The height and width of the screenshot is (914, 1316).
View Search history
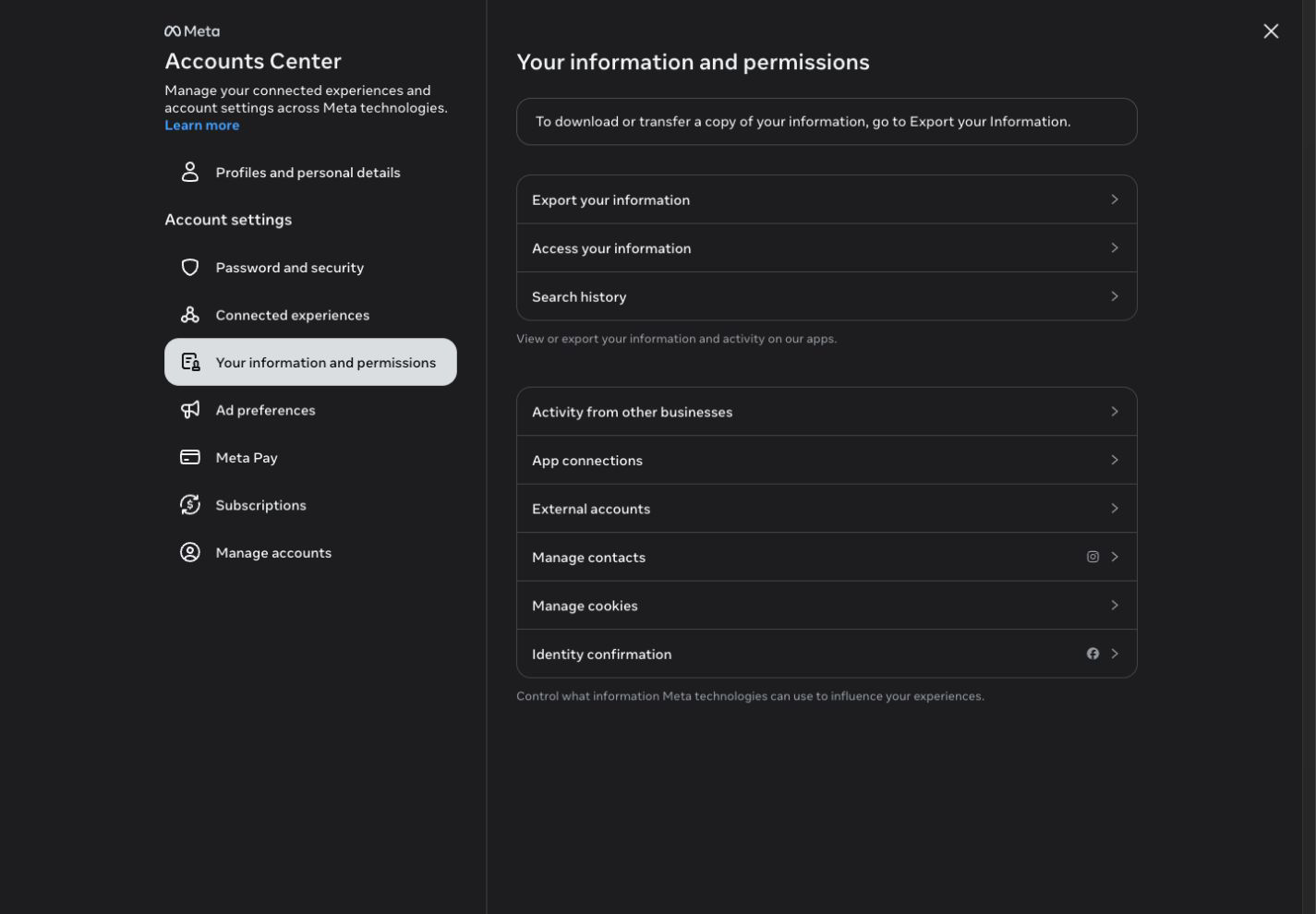(x=827, y=296)
